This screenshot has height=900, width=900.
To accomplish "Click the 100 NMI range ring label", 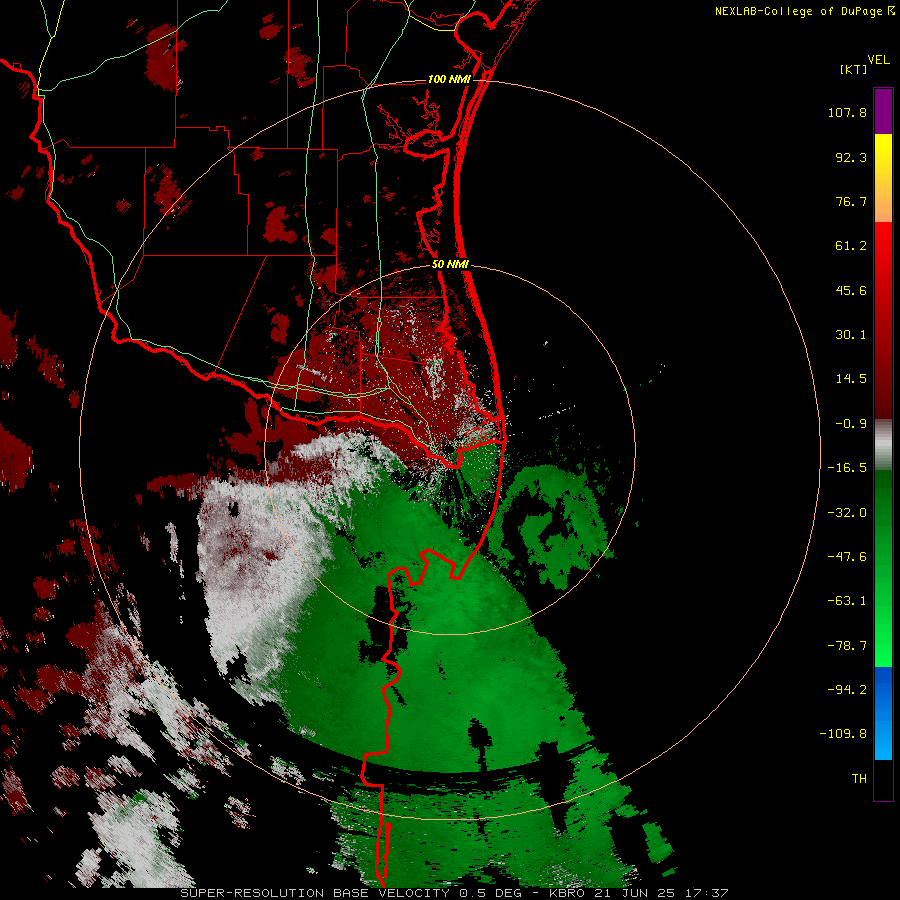I will [449, 79].
